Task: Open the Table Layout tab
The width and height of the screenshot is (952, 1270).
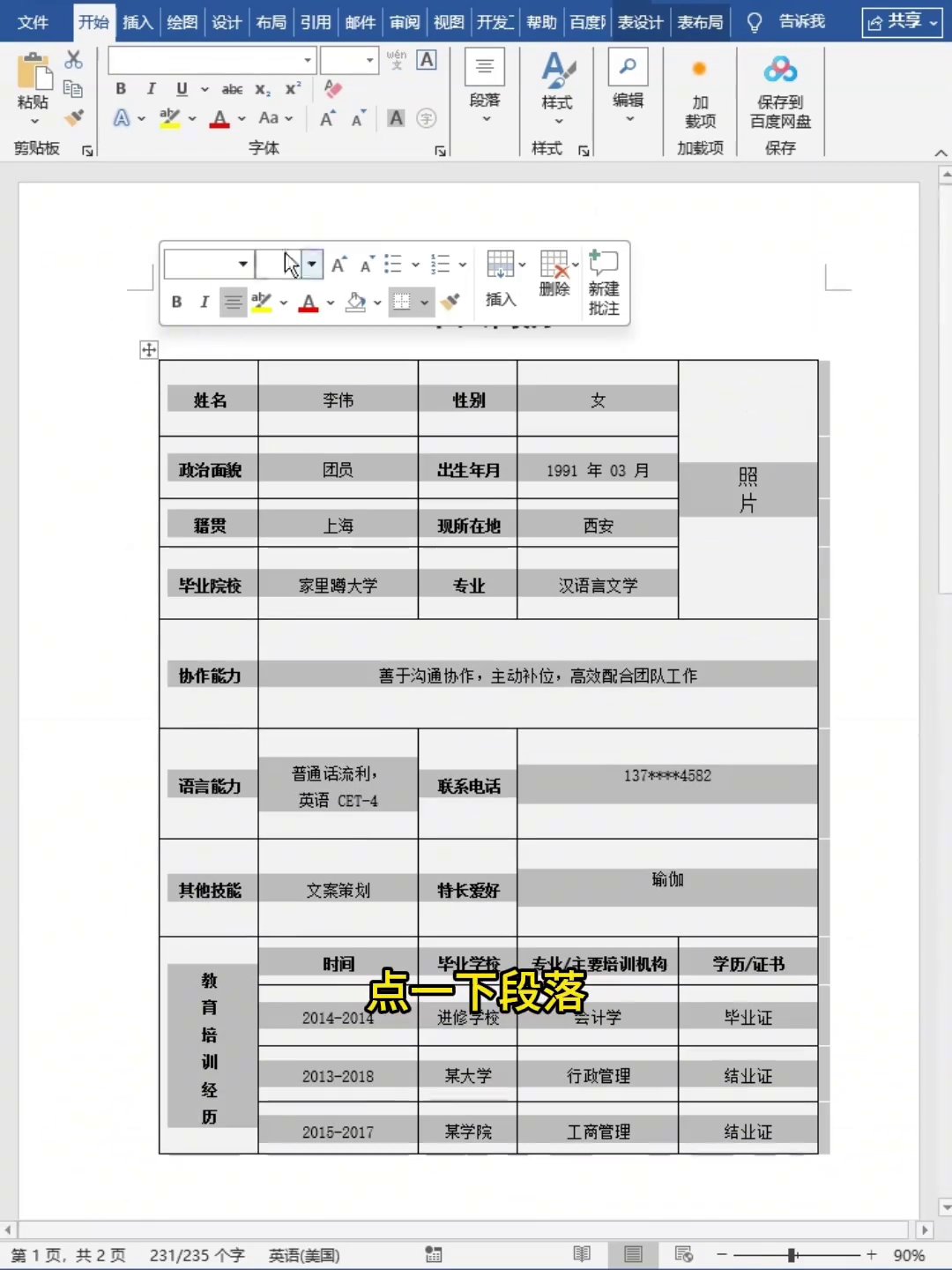Action: pos(700,22)
